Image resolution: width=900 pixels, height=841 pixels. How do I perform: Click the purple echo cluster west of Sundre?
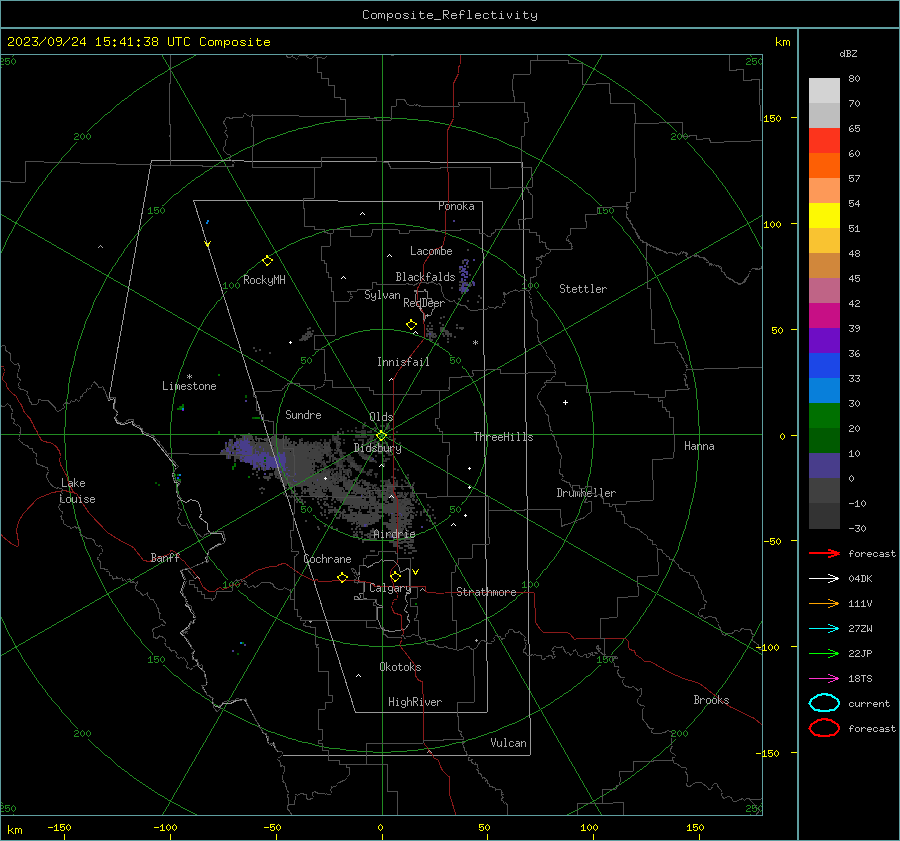254,454
